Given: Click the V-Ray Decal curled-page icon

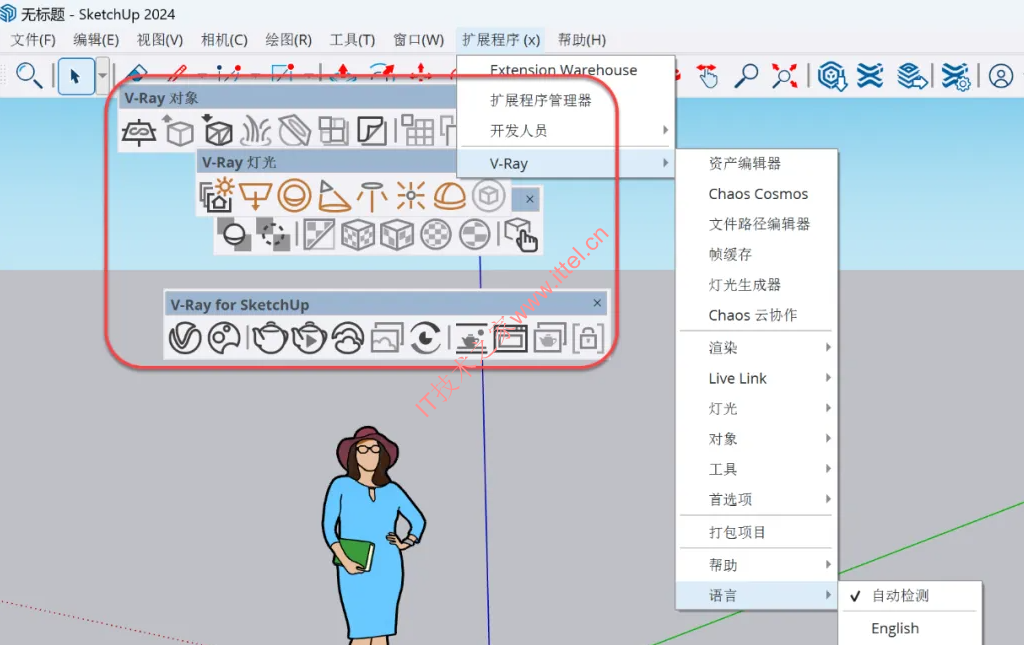Looking at the screenshot, I should pos(372,131).
